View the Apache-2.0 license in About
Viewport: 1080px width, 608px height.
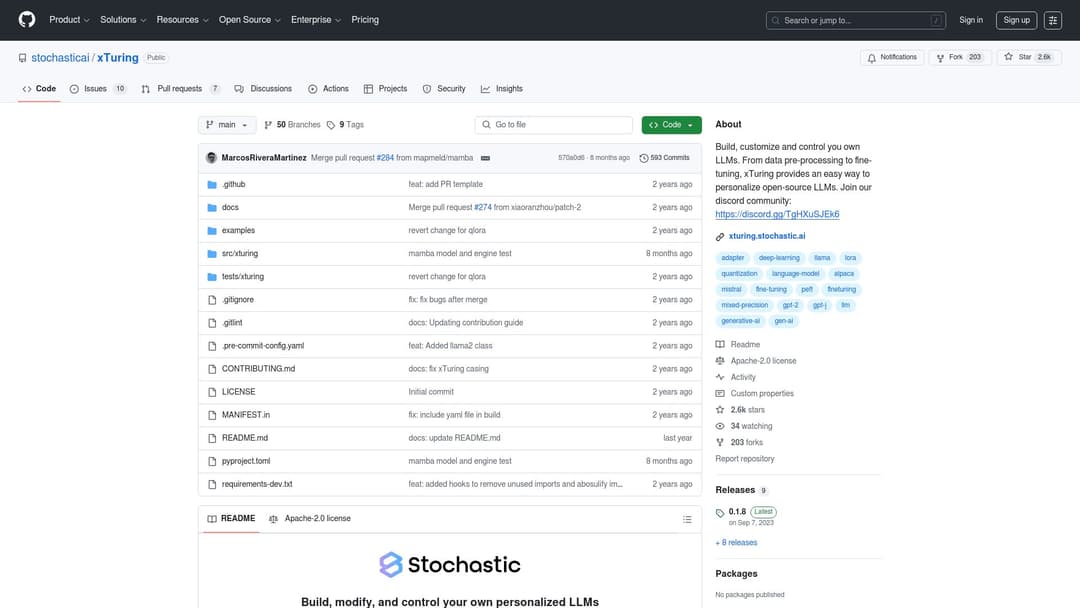[763, 361]
